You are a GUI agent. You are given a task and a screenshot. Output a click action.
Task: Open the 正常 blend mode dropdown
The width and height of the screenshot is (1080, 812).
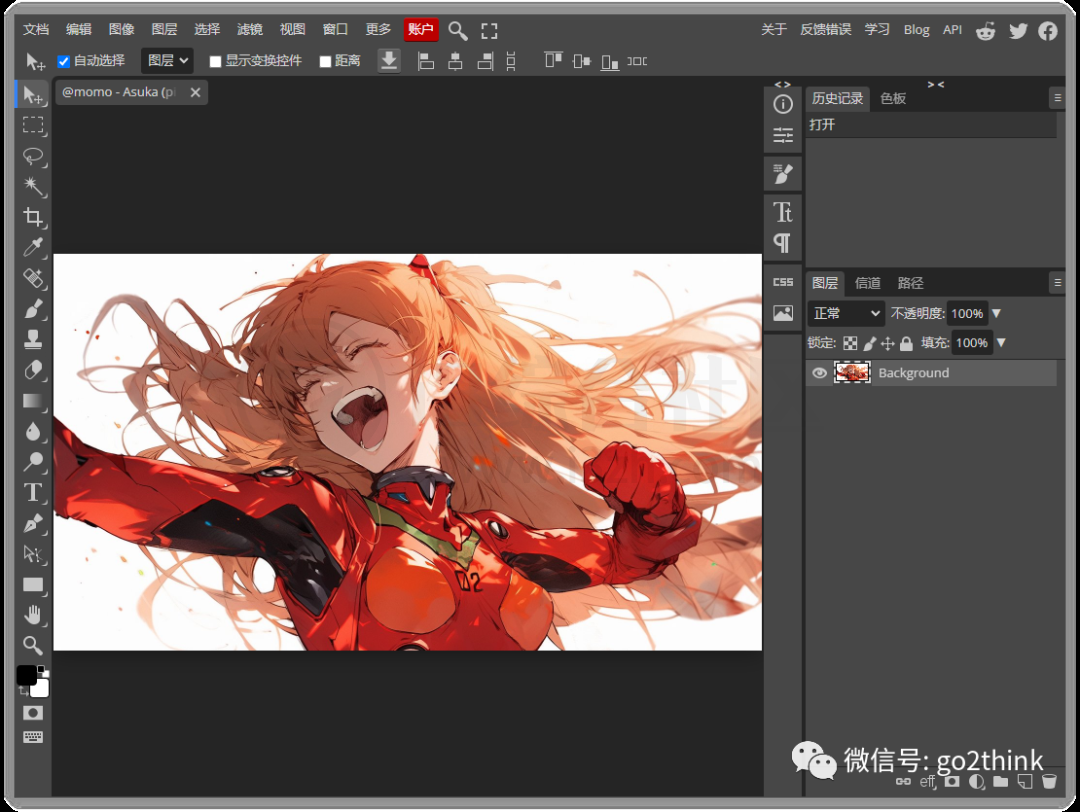click(846, 313)
